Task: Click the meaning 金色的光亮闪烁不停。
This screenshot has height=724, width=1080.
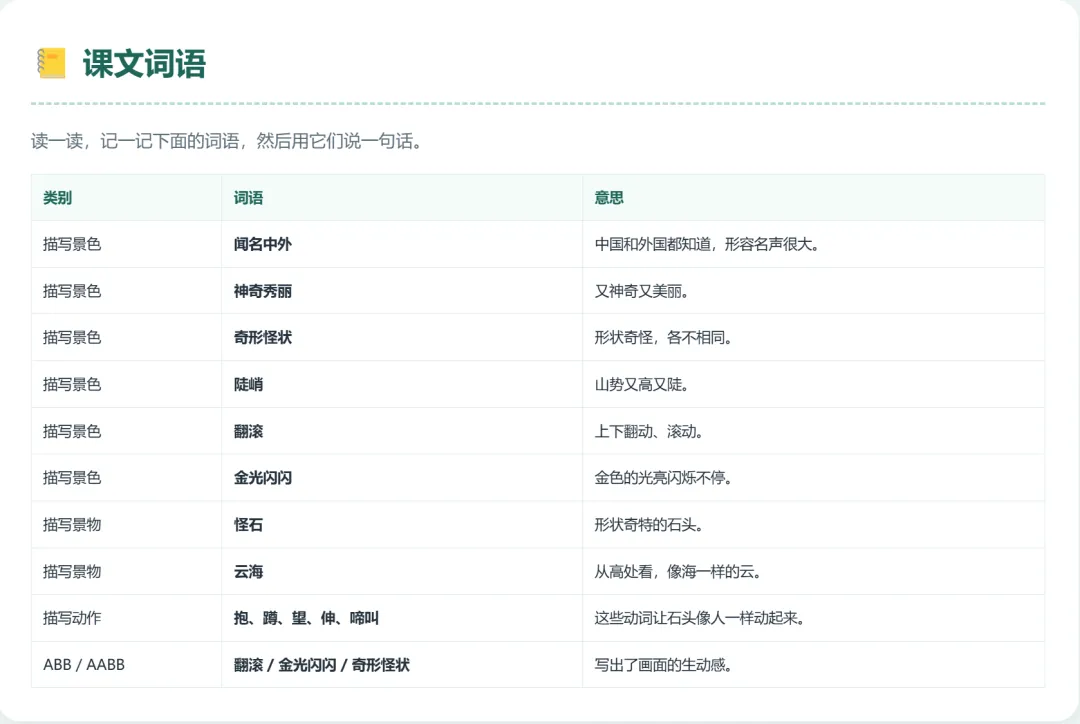Action: 663,477
